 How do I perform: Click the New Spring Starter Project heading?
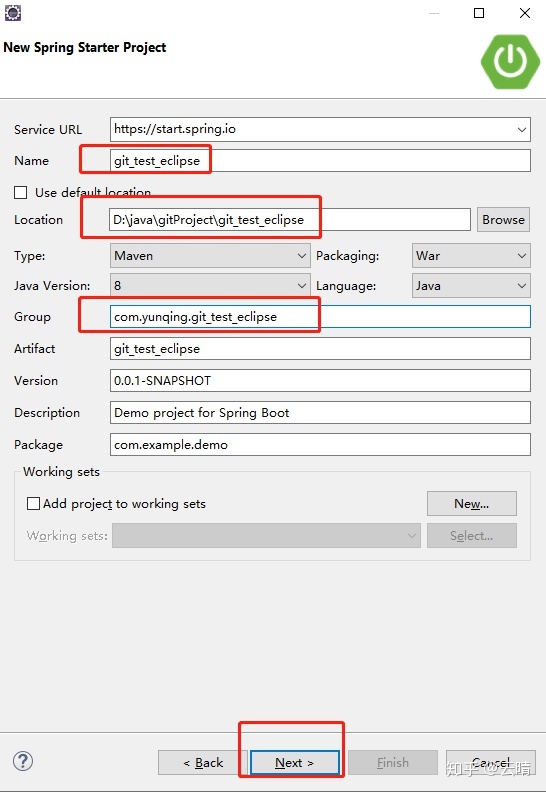coord(85,47)
